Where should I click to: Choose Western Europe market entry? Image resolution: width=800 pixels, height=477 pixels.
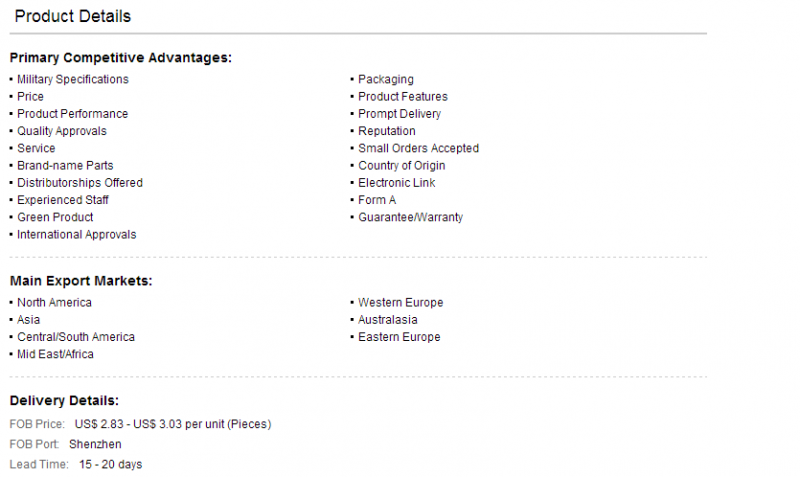pyautogui.click(x=401, y=303)
